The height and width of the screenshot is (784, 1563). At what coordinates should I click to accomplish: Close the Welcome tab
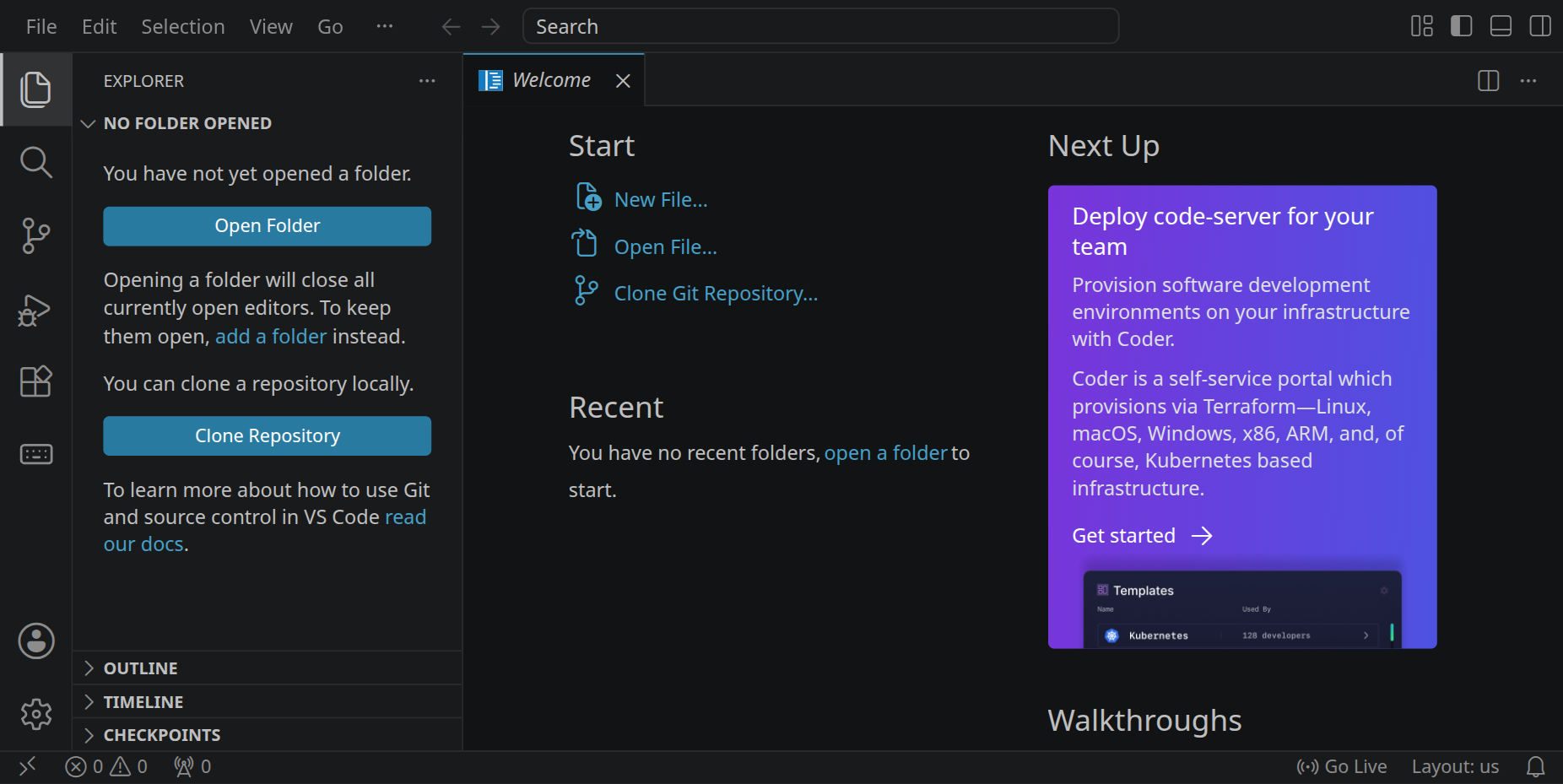coord(623,81)
